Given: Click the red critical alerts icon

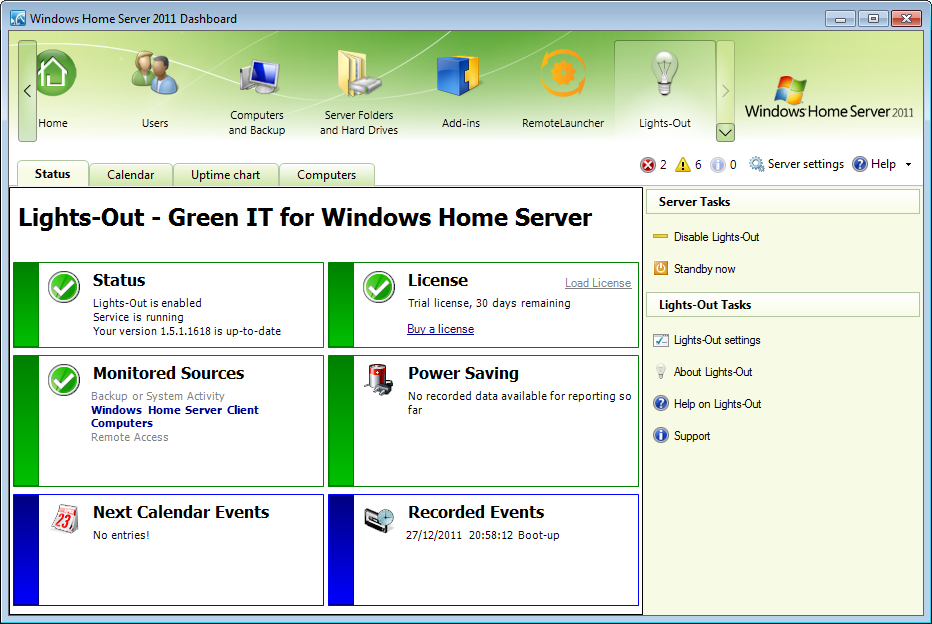Looking at the screenshot, I should tap(647, 165).
